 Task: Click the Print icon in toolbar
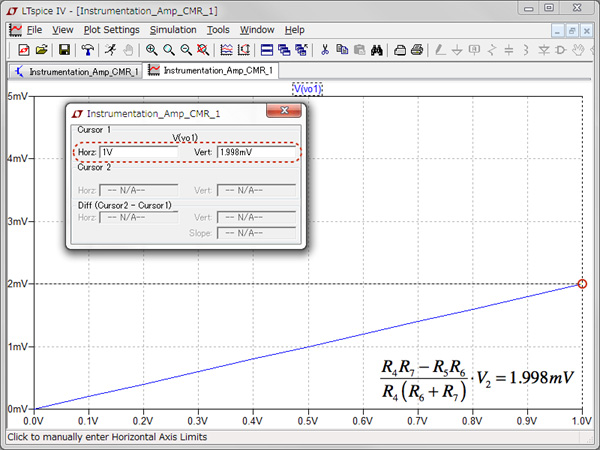pos(417,49)
